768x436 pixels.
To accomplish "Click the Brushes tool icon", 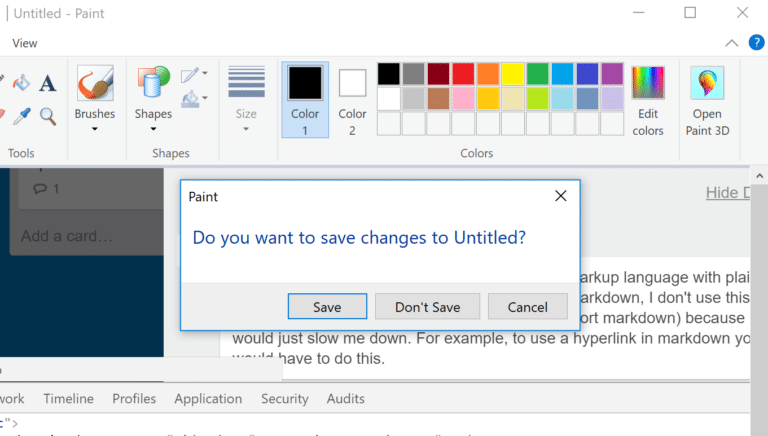I will pos(94,84).
